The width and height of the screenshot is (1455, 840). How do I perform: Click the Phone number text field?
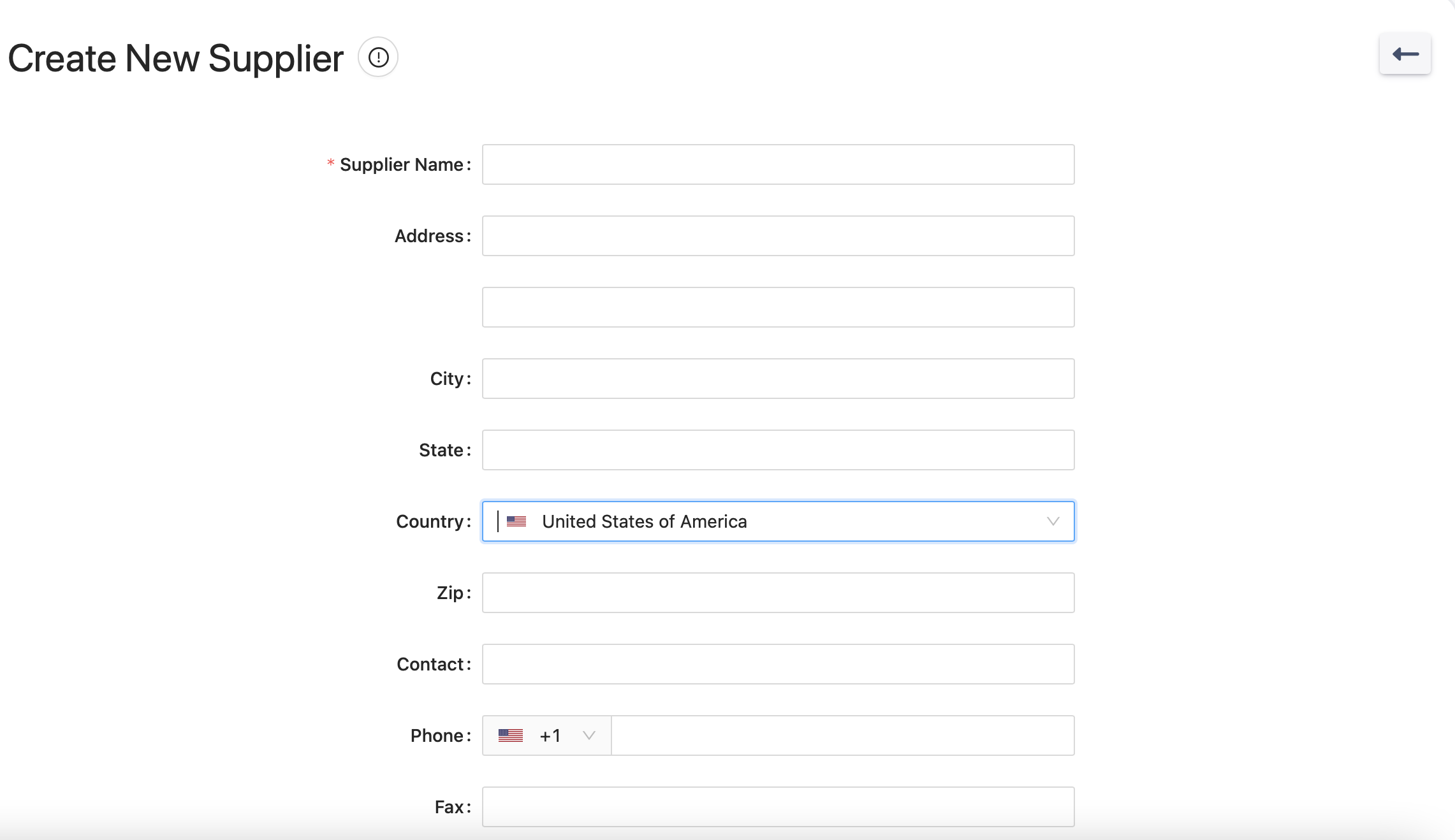click(842, 735)
